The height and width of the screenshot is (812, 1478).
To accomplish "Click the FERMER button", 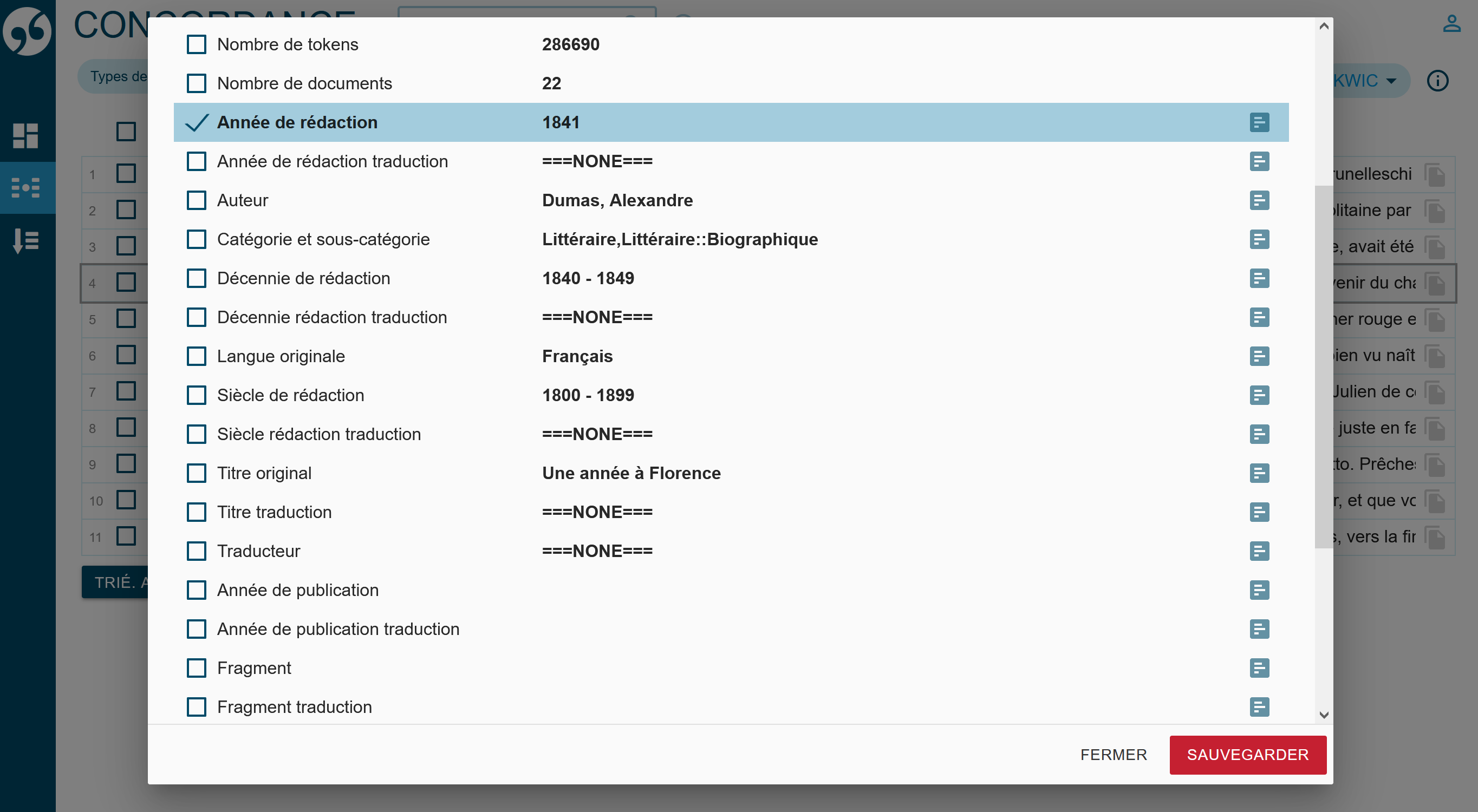I will [x=1113, y=755].
